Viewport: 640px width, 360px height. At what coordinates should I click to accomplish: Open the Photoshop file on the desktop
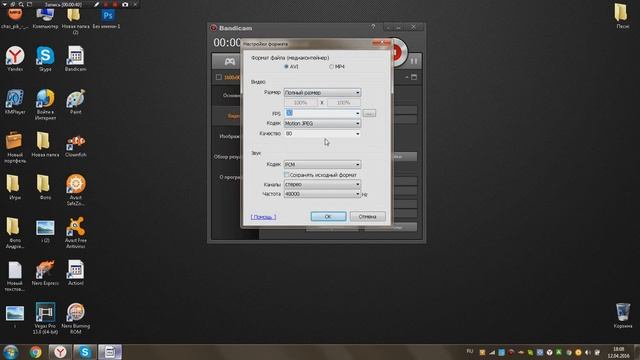107,19
